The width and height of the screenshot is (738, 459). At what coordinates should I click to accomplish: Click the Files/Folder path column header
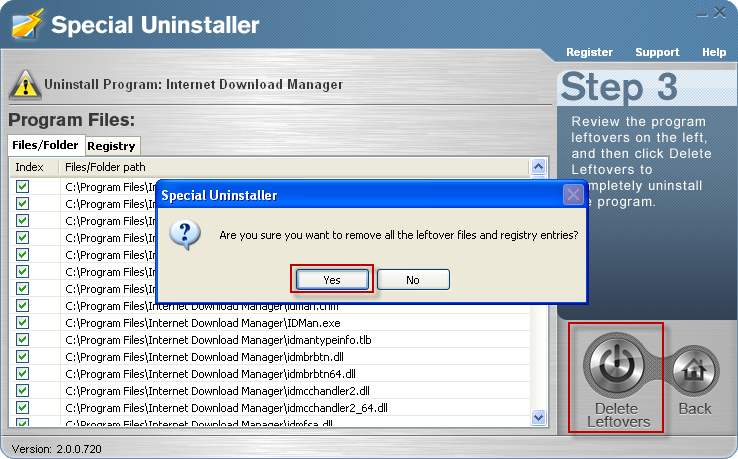coord(294,167)
